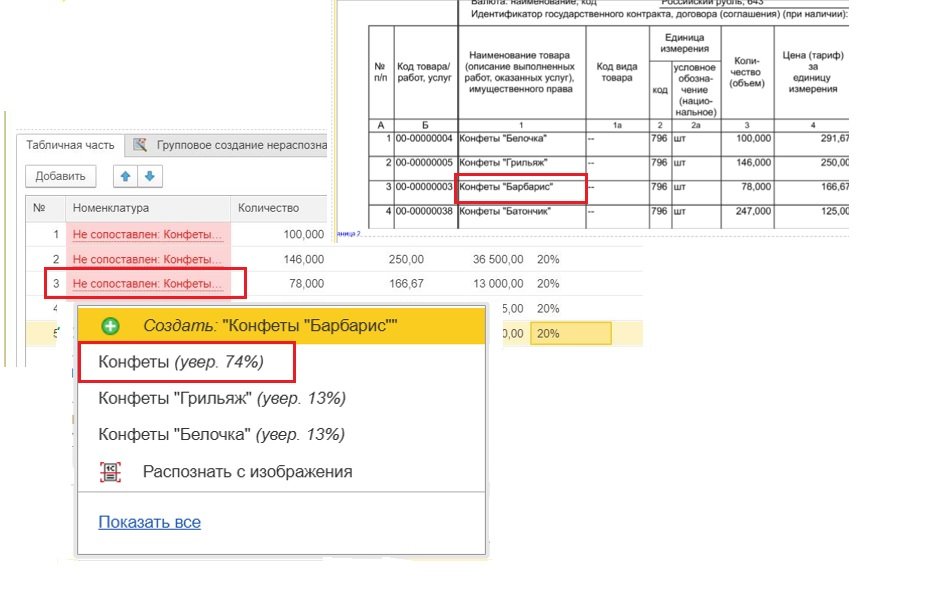925x591 pixels.
Task: Click unmatched nomenclature in row 1
Action: coord(147,234)
